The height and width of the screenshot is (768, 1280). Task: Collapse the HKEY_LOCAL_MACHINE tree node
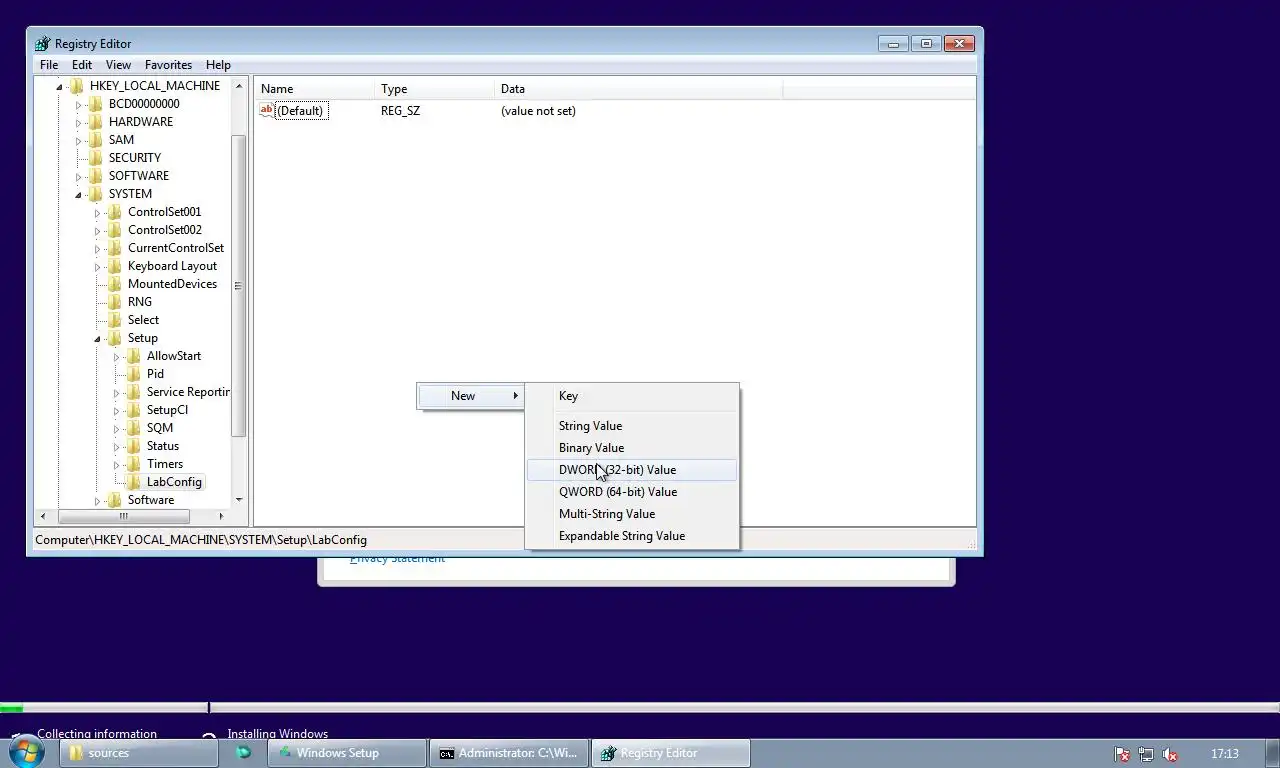point(59,86)
